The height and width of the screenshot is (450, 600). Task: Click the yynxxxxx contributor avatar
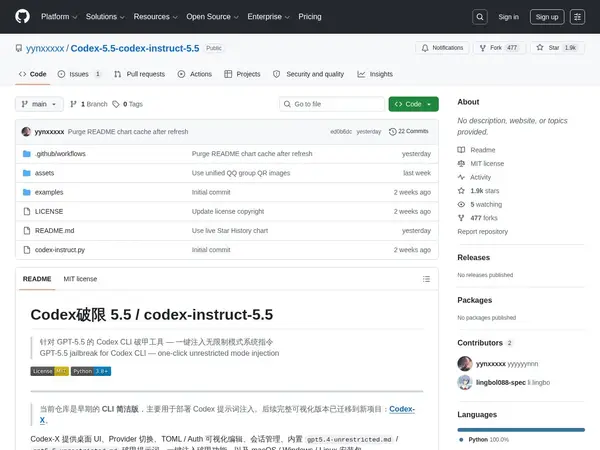[x=465, y=364]
